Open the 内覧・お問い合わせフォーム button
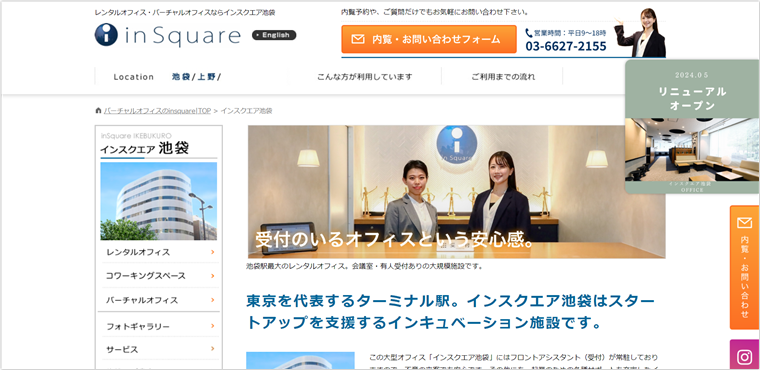This screenshot has width=760, height=370. [x=429, y=39]
